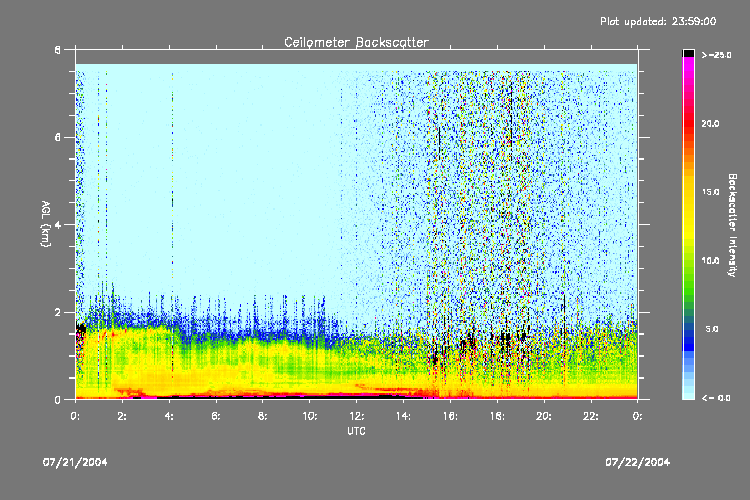The height and width of the screenshot is (500, 750).
Task: Click the x-axis tick label '20:'
Action: click(544, 416)
